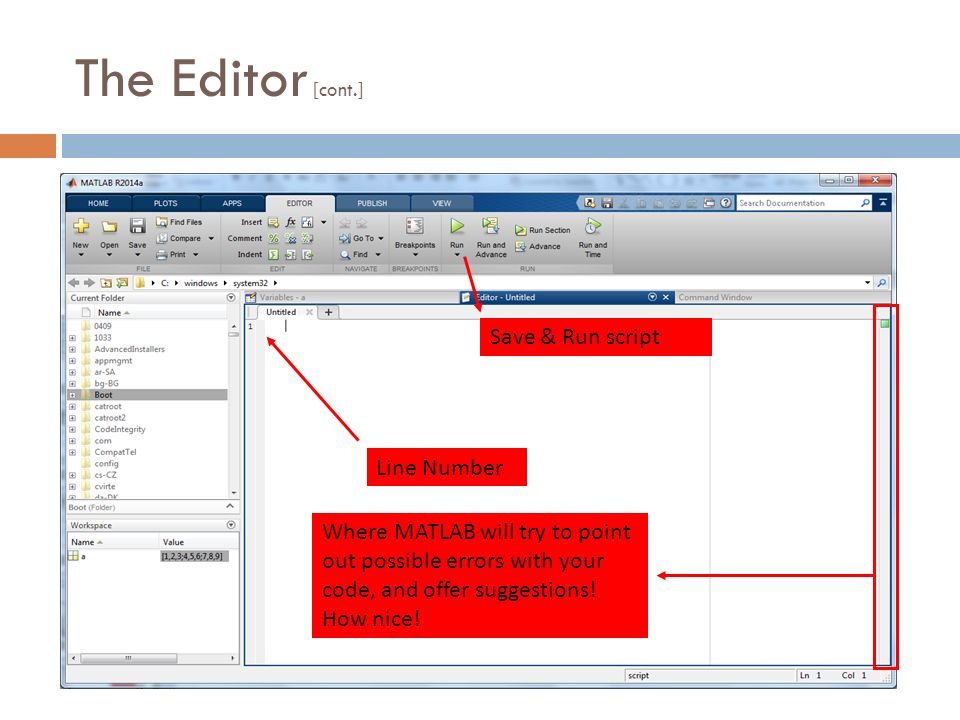Click the Workspace horizontal scrollbar
Viewport: 960px width, 720px height.
[x=129, y=658]
